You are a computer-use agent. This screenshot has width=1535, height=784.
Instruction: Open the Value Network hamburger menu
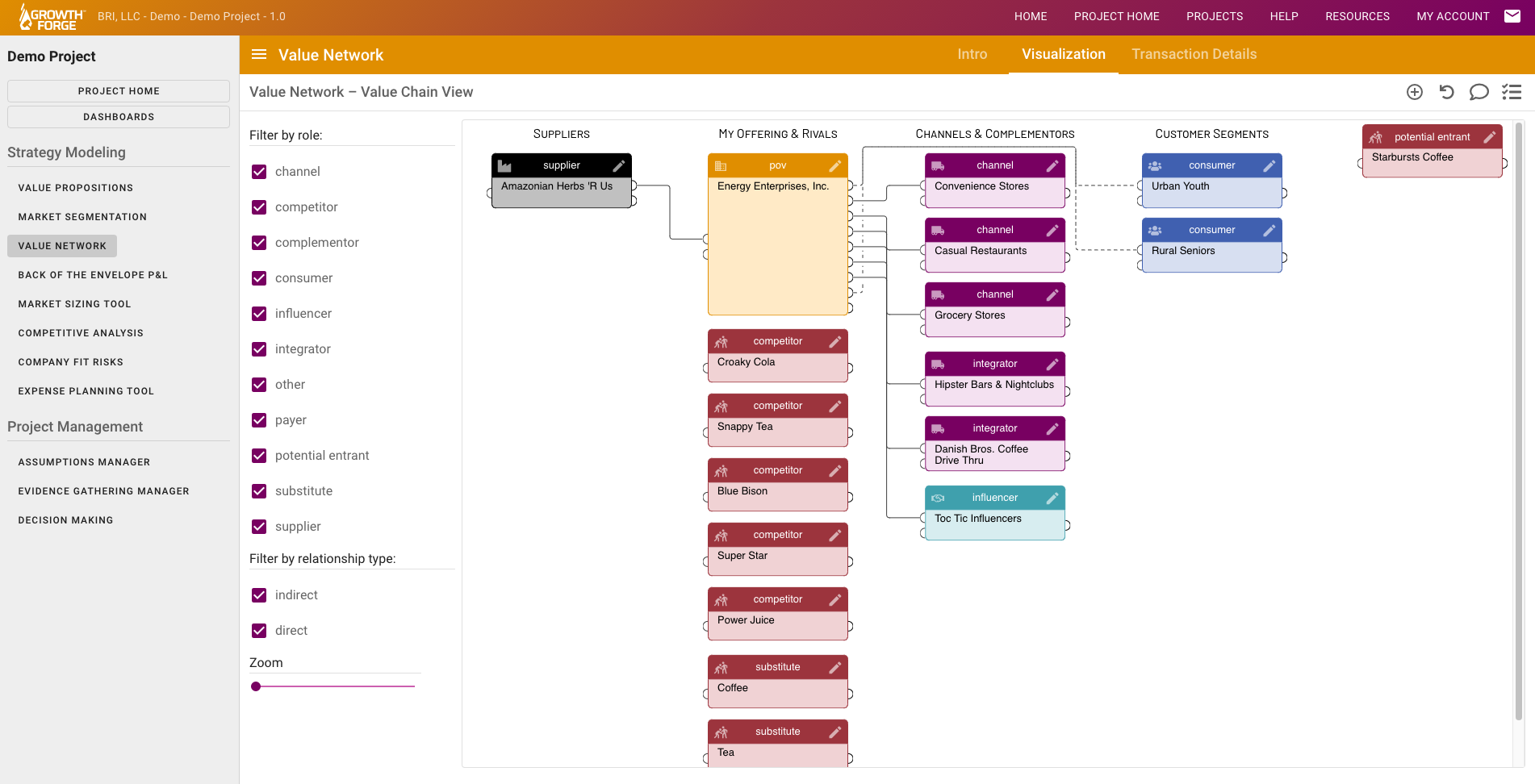click(x=258, y=54)
